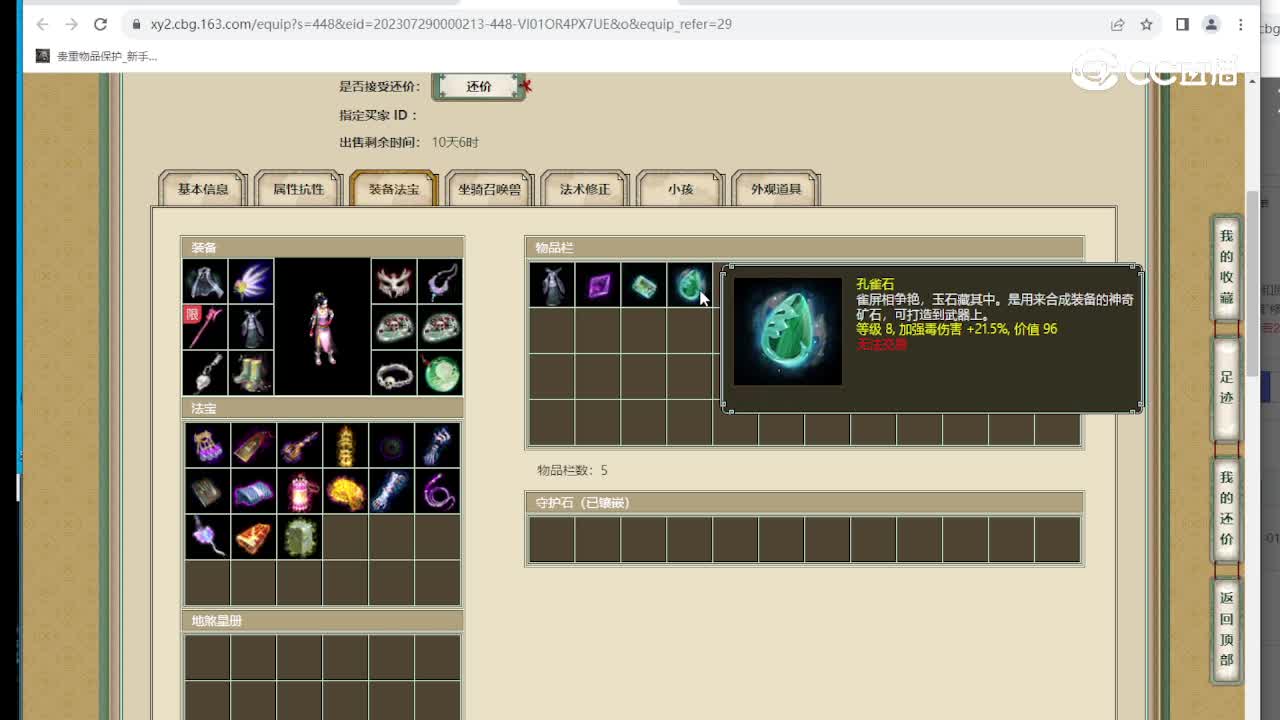Click the green stone tablet treasure
The width and height of the screenshot is (1280, 720).
pos(299,537)
